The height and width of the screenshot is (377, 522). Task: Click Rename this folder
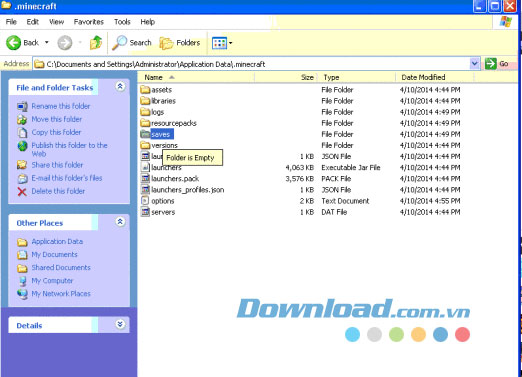61,106
